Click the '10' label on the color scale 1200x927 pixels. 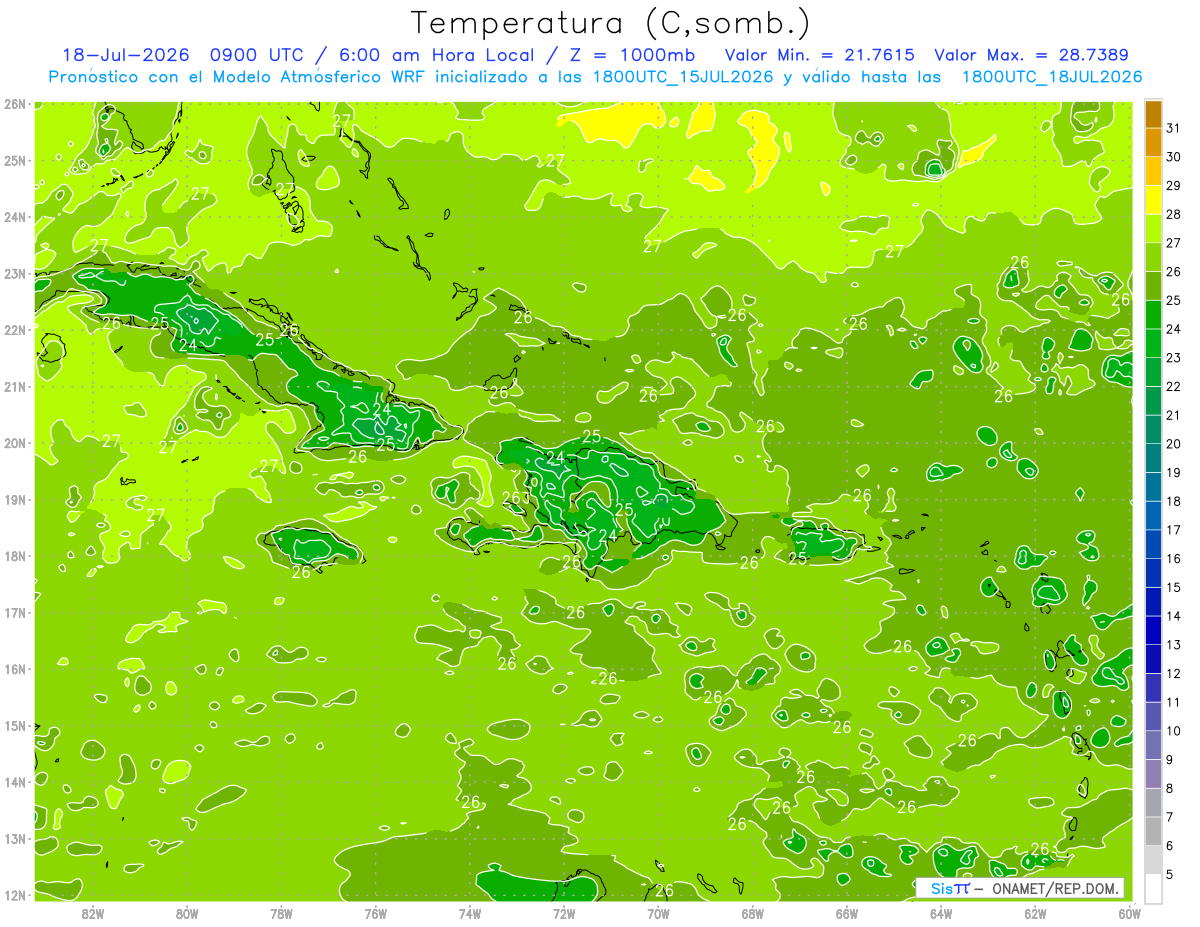coord(1174,731)
